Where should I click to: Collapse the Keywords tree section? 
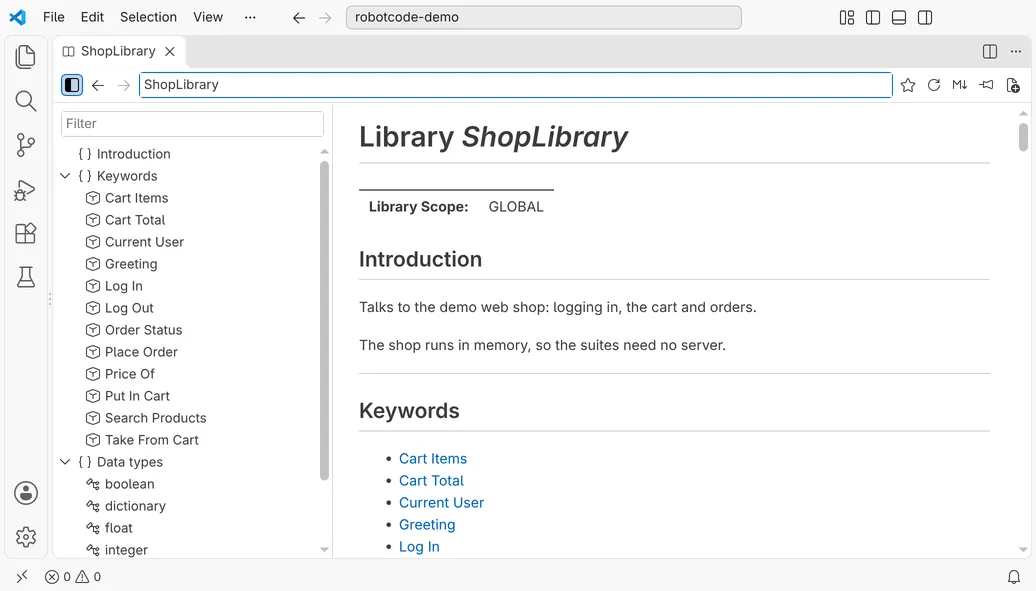click(65, 176)
